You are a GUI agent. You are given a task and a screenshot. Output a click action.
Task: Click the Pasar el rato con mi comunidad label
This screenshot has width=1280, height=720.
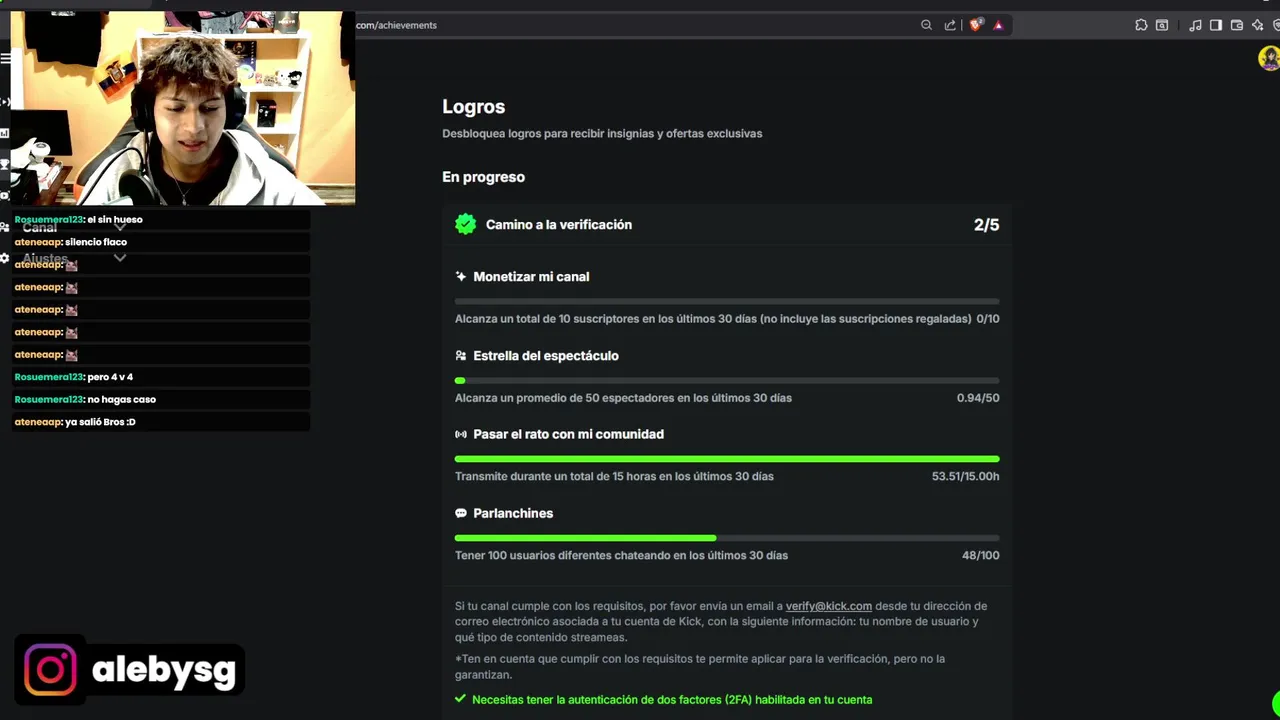568,434
